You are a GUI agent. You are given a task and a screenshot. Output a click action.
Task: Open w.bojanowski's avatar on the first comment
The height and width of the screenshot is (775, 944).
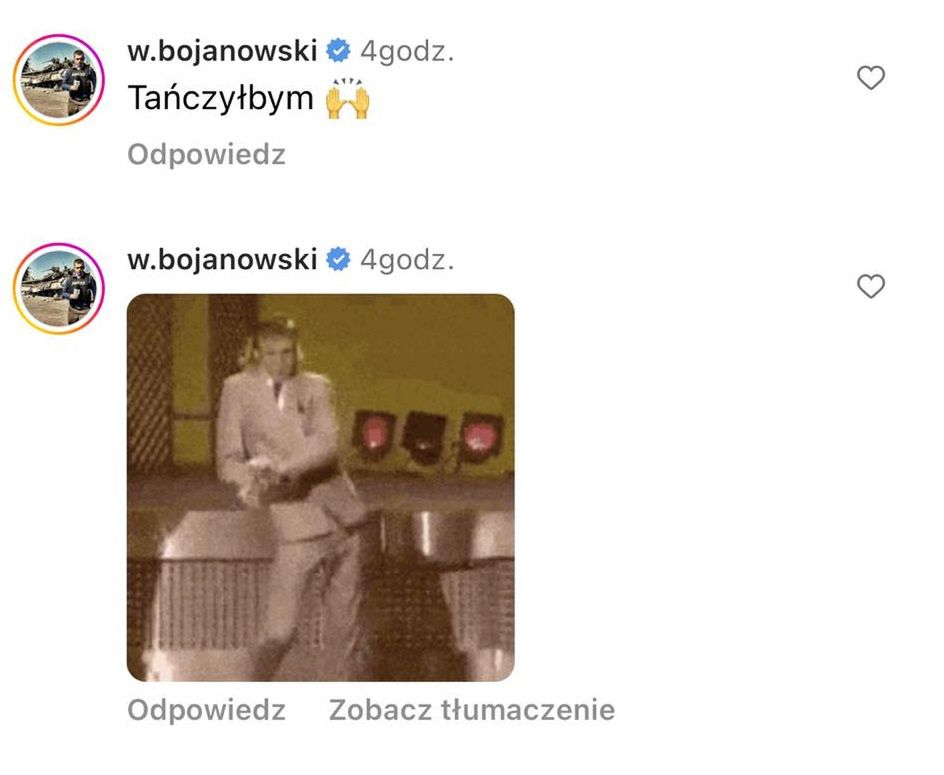pyautogui.click(x=59, y=80)
